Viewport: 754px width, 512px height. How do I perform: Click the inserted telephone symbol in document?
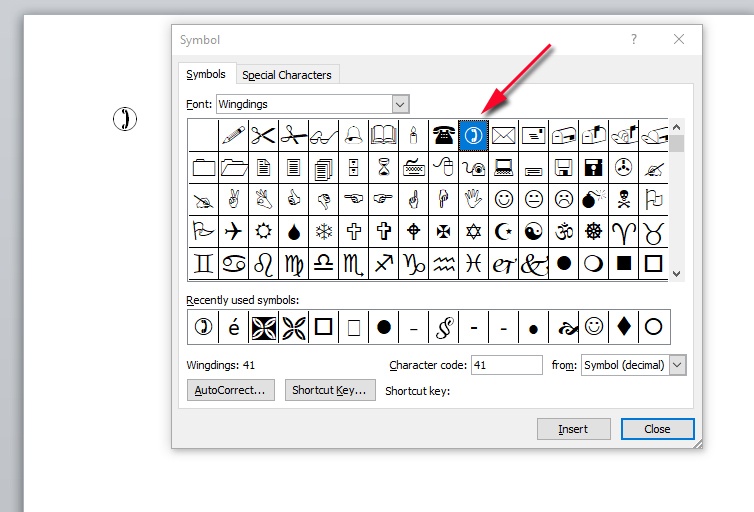point(125,119)
